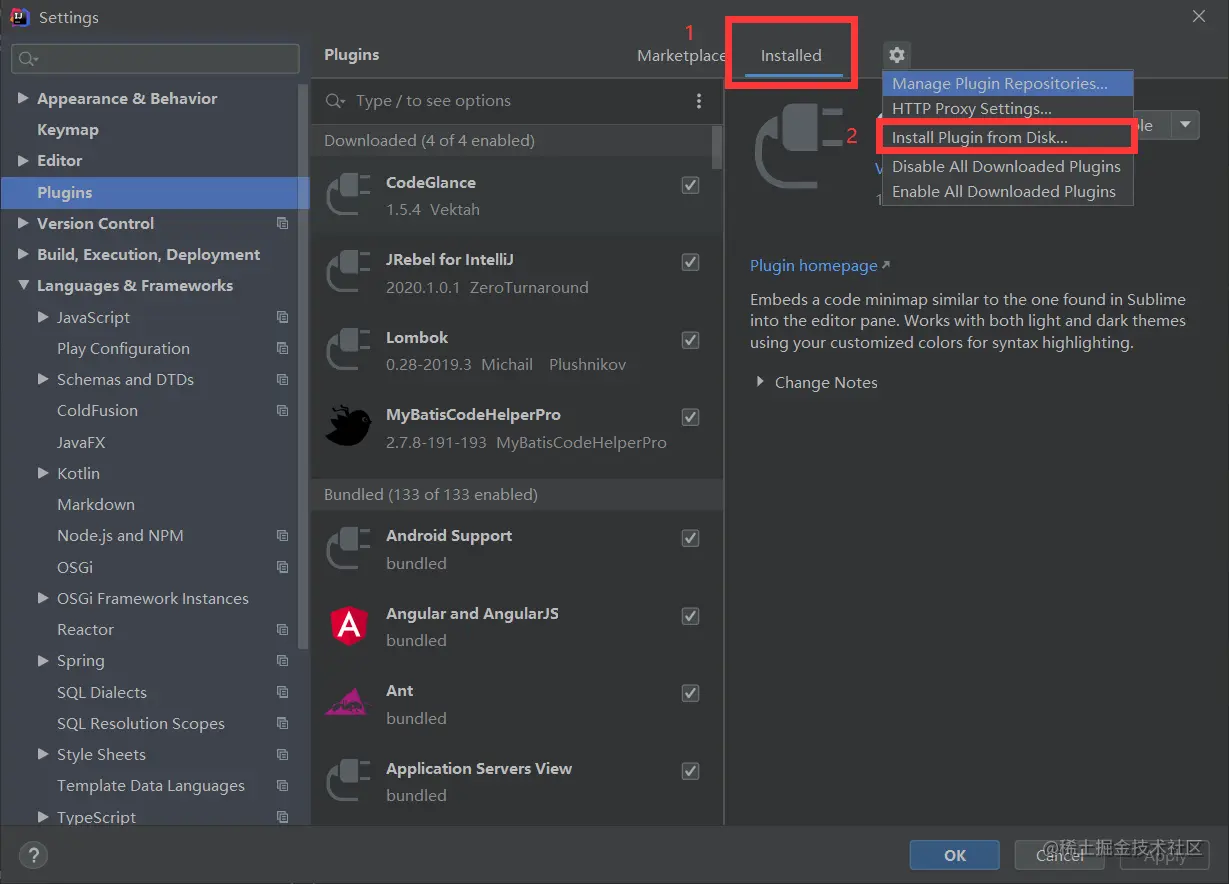Click the project-level icon next to Reactor

pos(282,629)
